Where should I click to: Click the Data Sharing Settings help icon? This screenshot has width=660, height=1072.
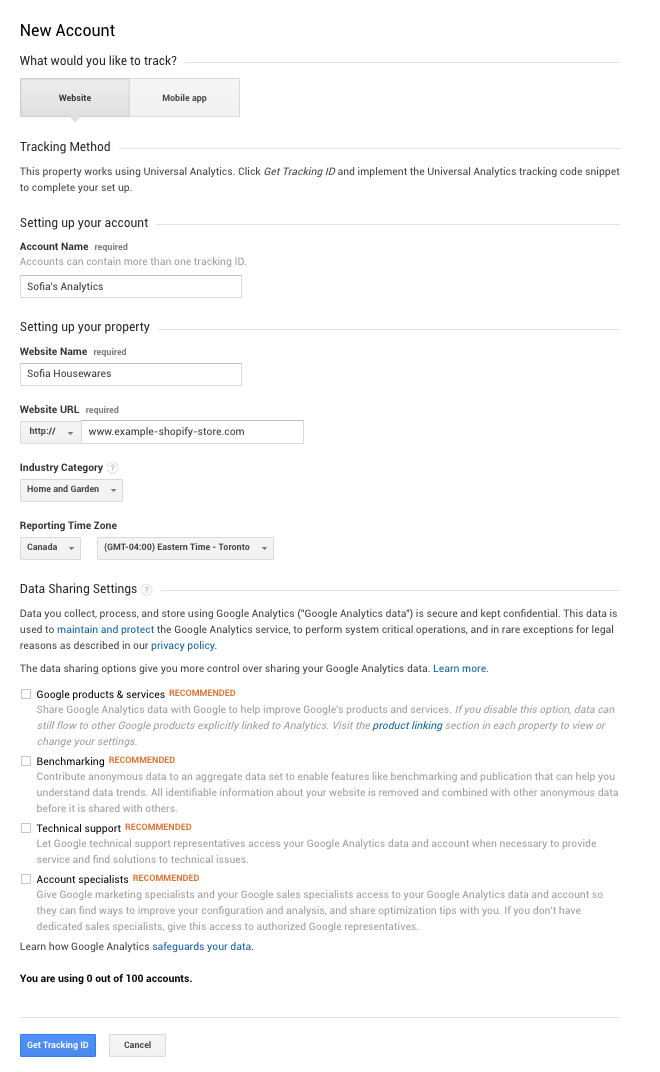(x=147, y=590)
